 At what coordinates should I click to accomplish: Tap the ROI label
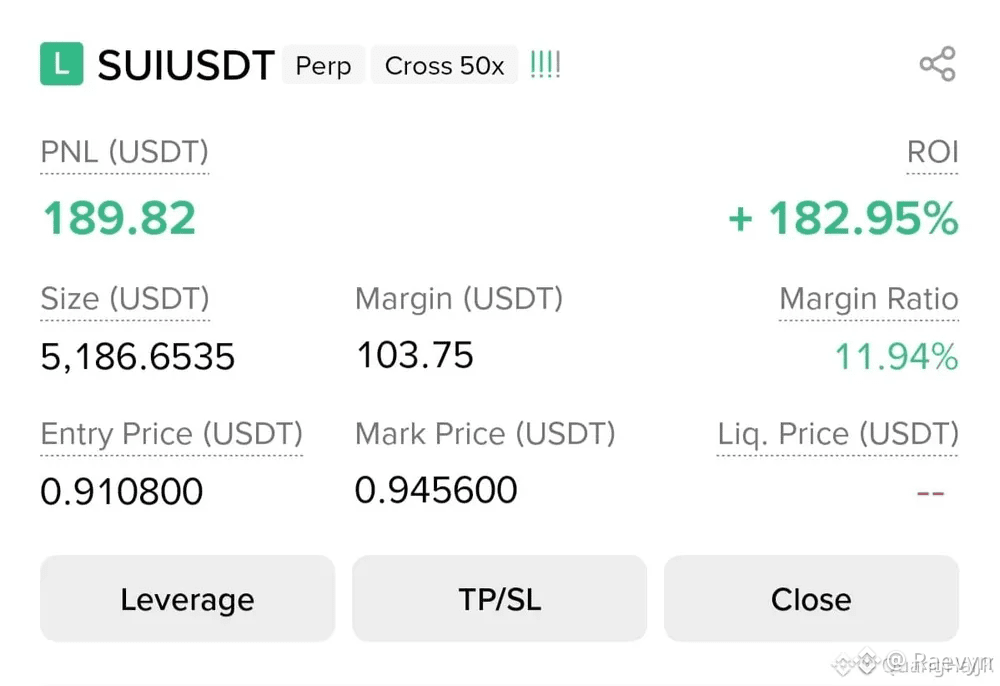tap(932, 152)
